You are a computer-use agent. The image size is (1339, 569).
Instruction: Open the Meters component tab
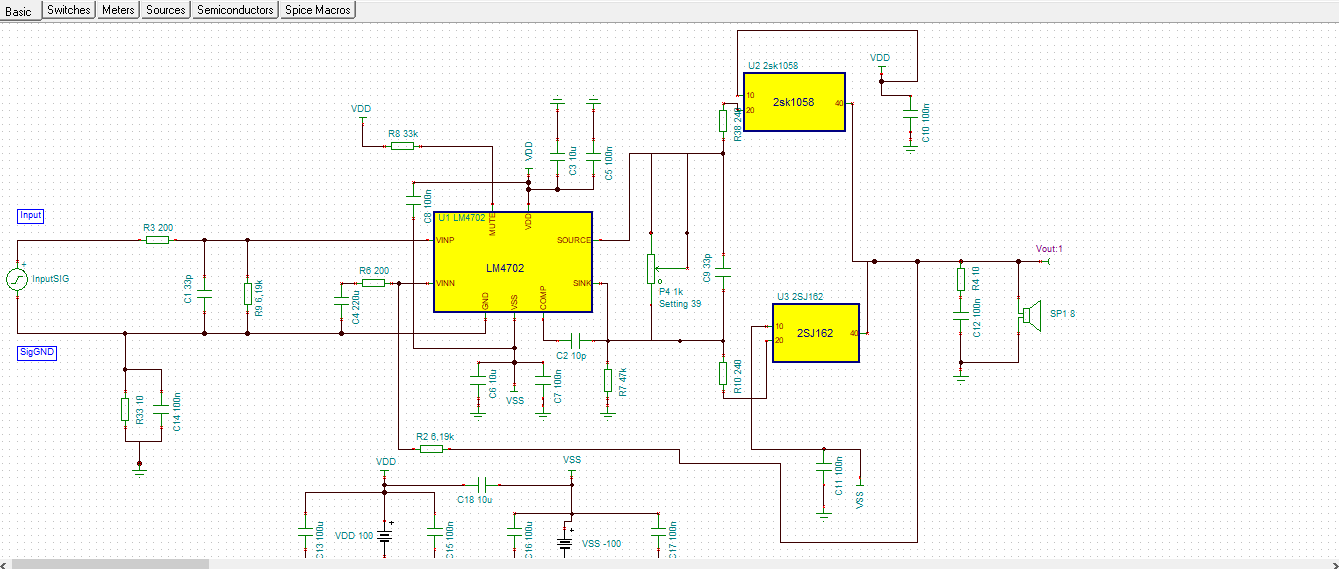(118, 9)
